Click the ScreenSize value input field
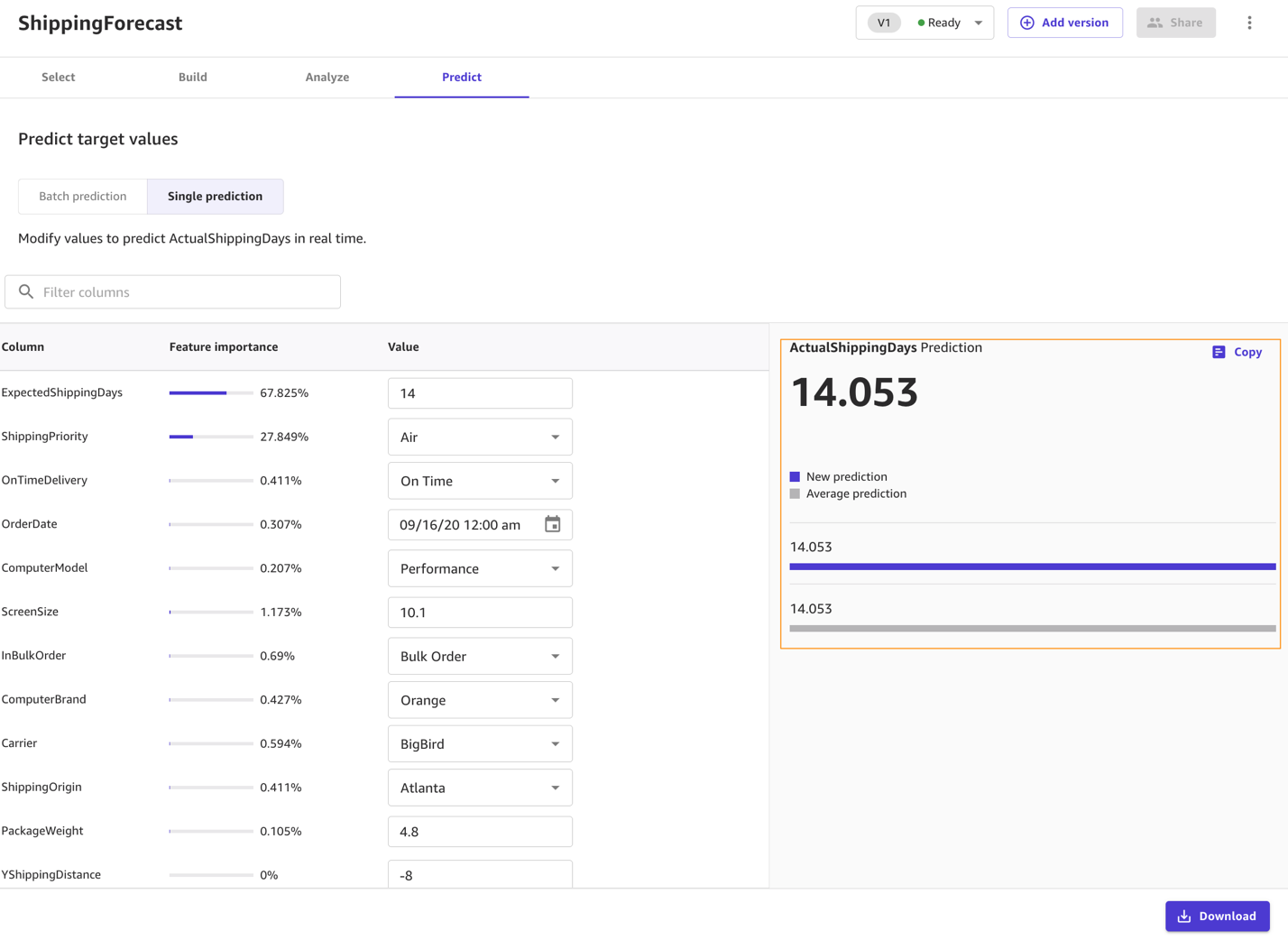 pos(480,612)
